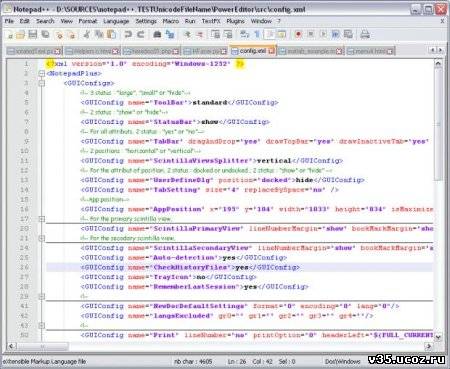Screen dimensions: 450x369
Task: Expand the folded block at line 21
Action: pos(42,238)
